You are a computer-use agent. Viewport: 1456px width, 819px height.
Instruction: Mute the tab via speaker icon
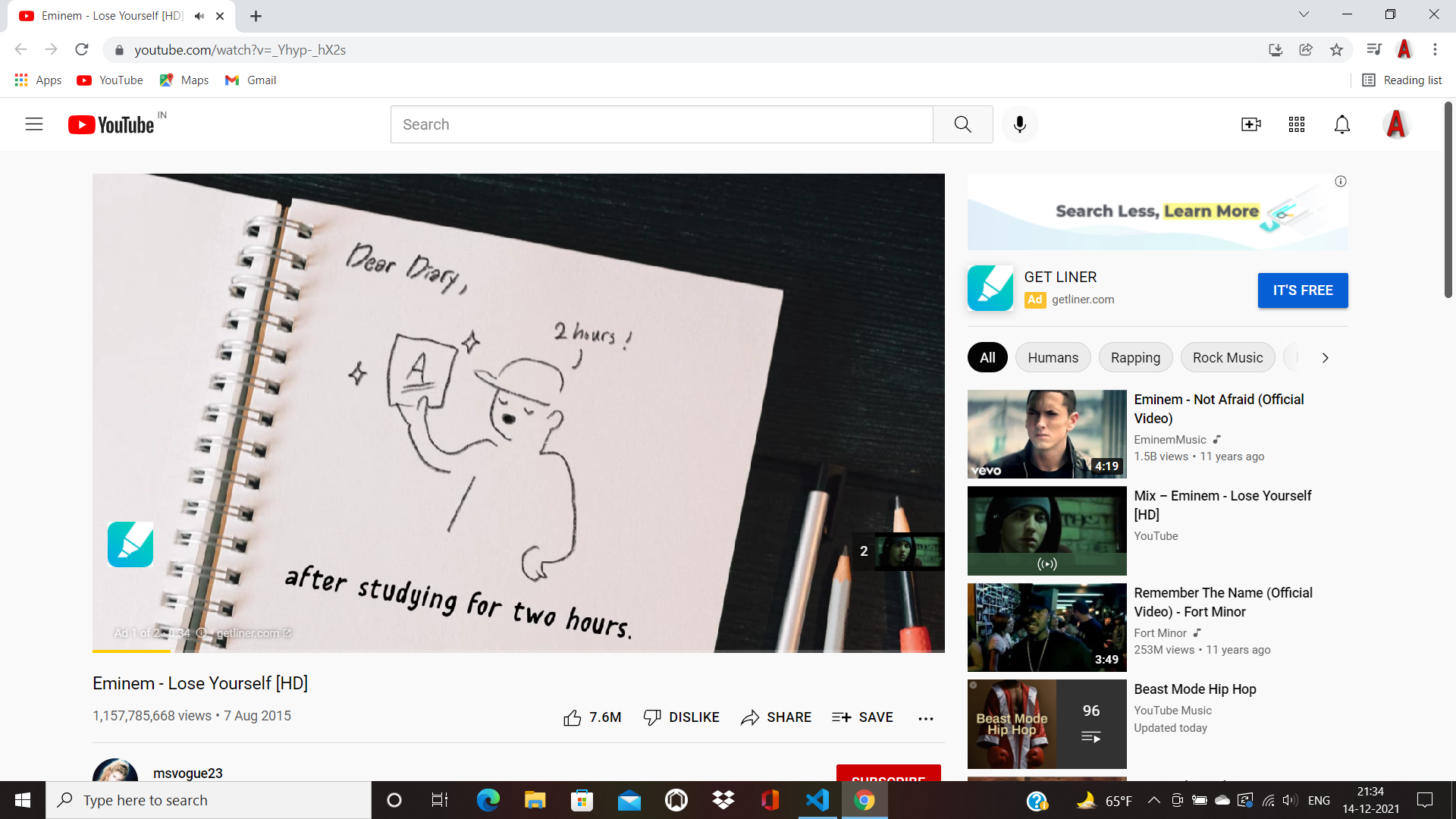(x=199, y=16)
